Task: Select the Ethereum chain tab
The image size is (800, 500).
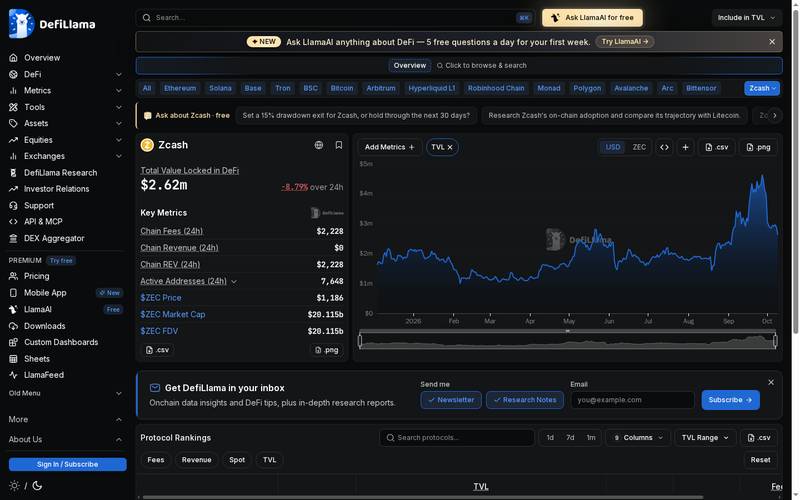Action: click(180, 88)
